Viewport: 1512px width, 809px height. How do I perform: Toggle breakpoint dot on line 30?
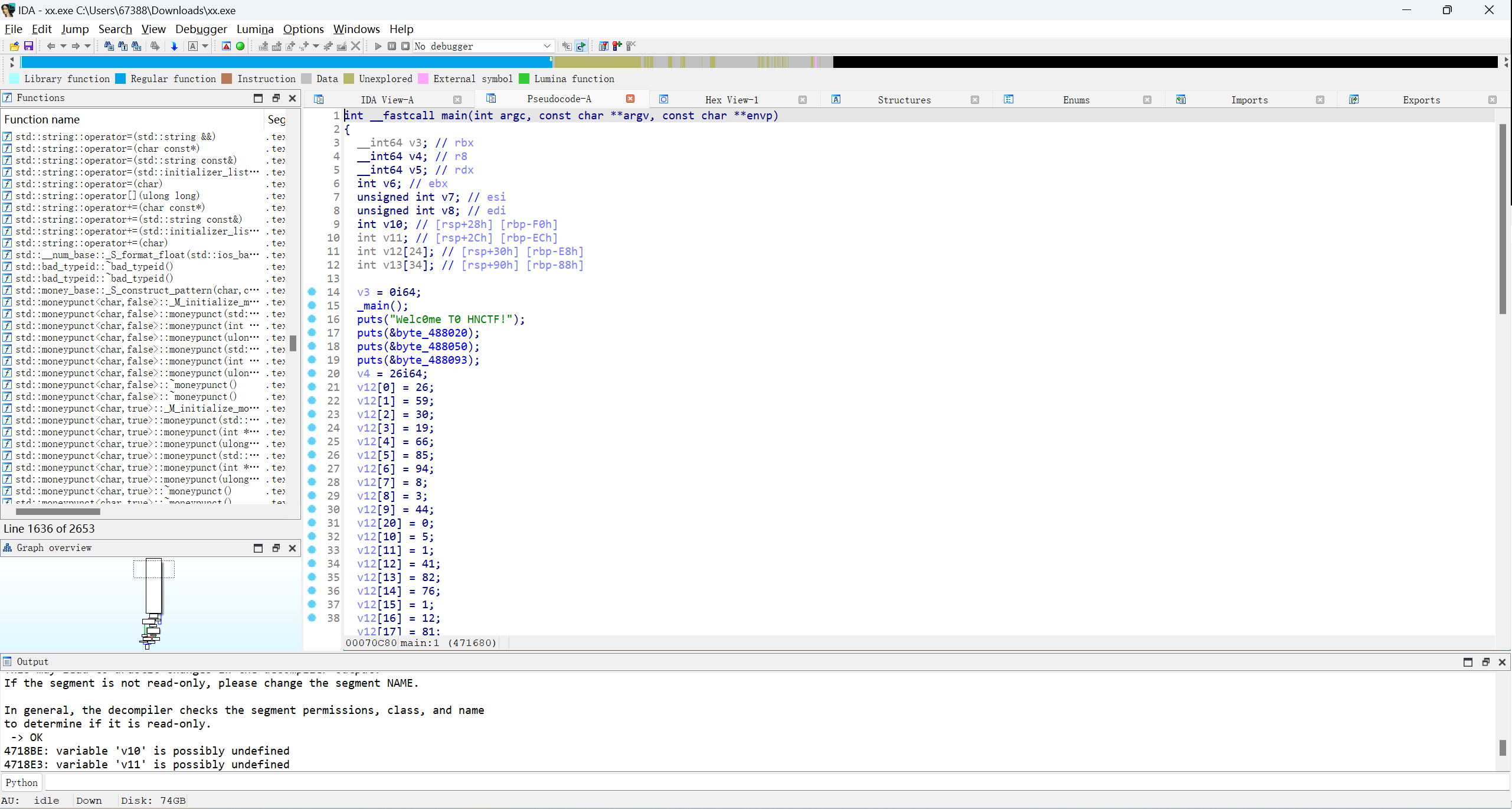tap(312, 509)
